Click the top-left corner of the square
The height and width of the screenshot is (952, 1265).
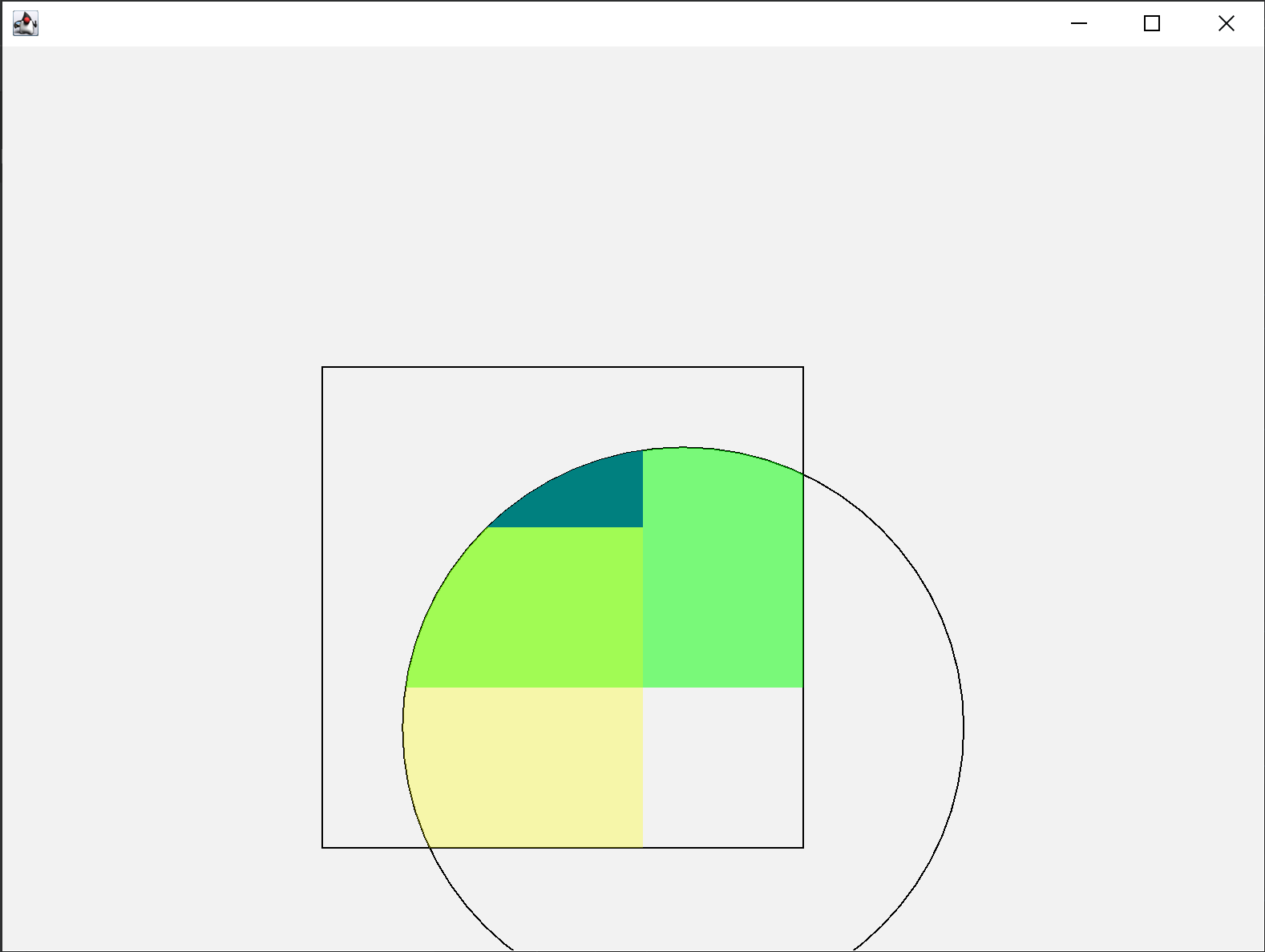(322, 367)
